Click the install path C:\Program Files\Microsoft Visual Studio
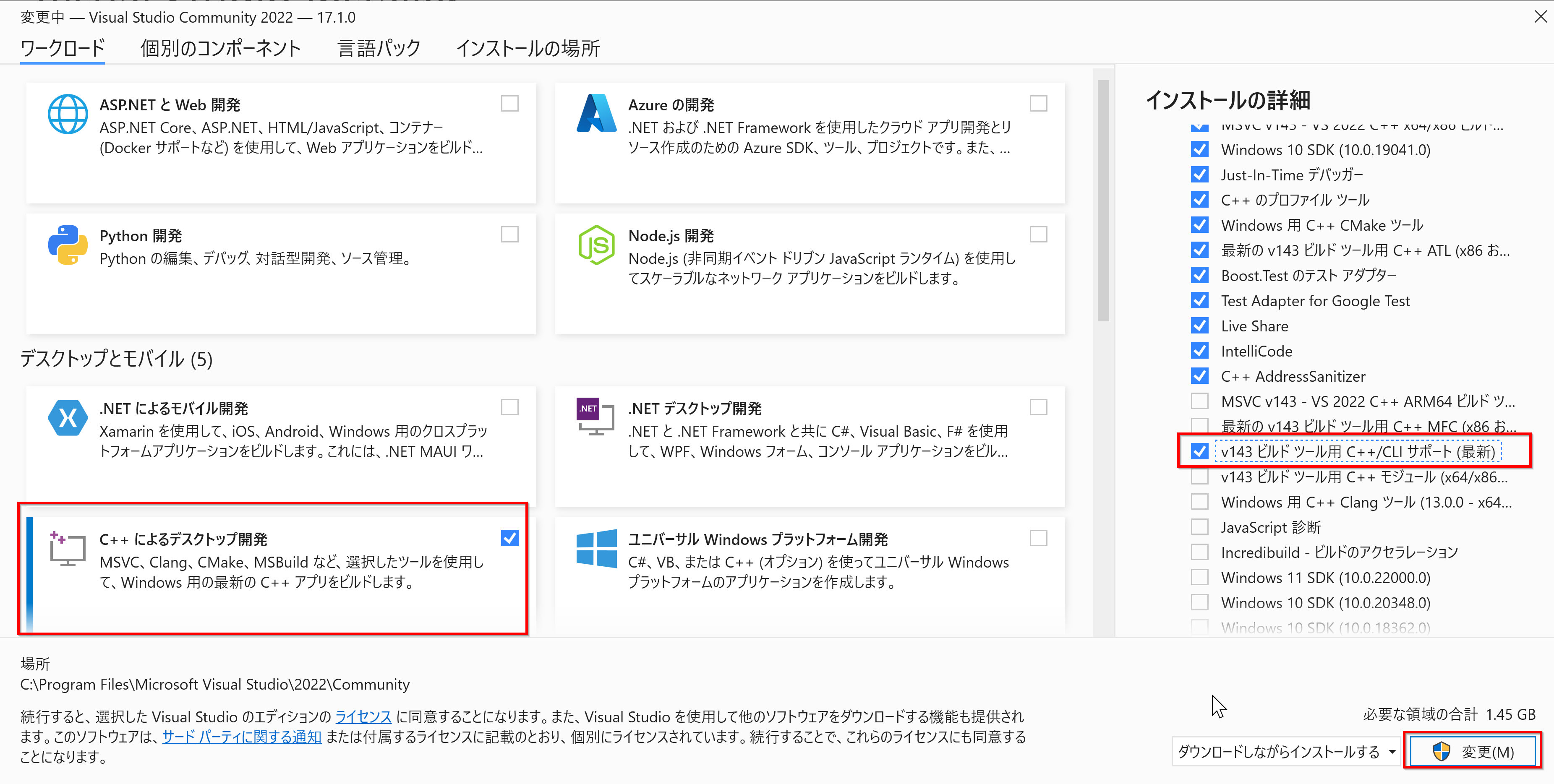 tap(215, 685)
